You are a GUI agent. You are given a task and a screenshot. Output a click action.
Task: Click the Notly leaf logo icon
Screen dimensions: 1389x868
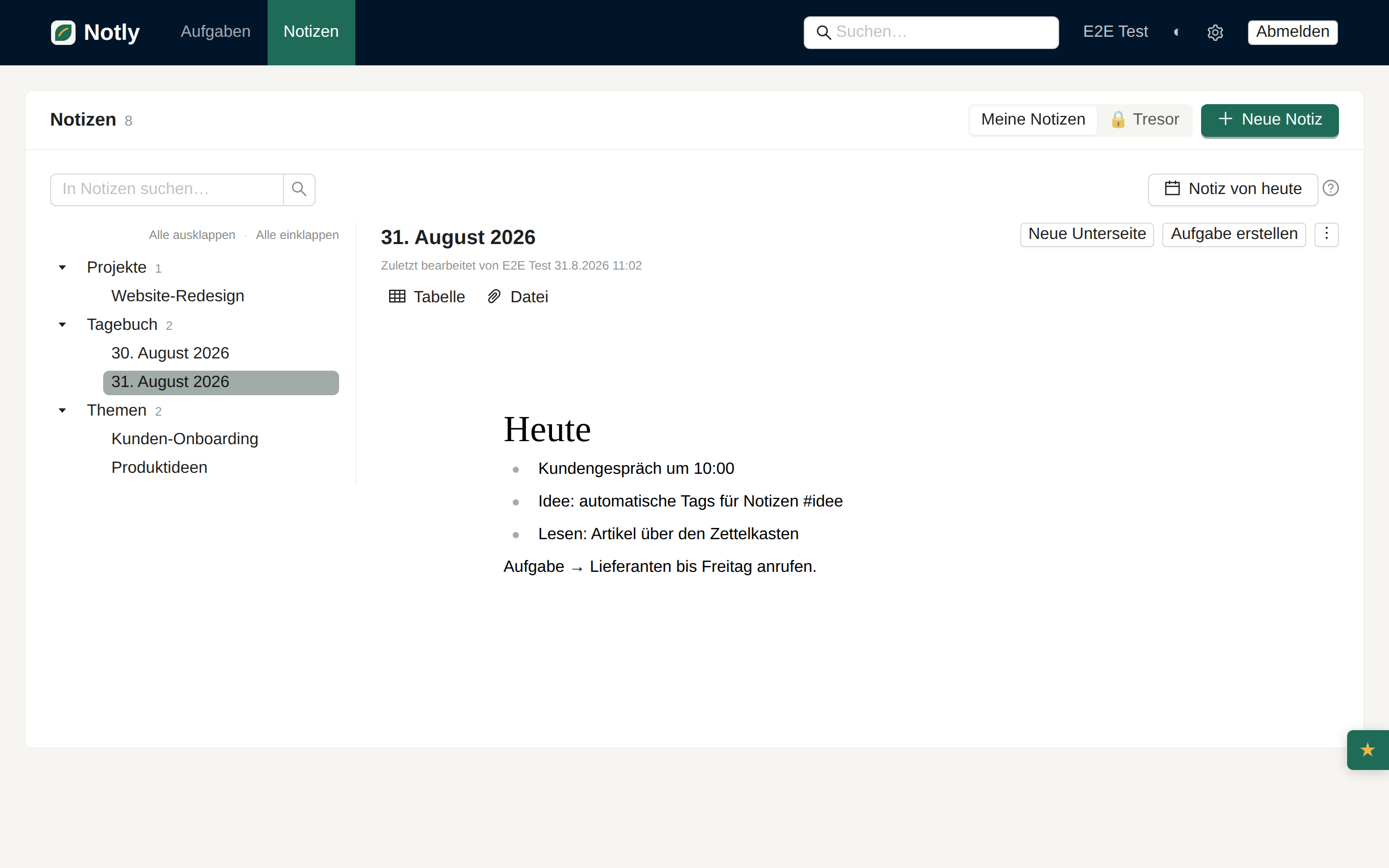(63, 32)
